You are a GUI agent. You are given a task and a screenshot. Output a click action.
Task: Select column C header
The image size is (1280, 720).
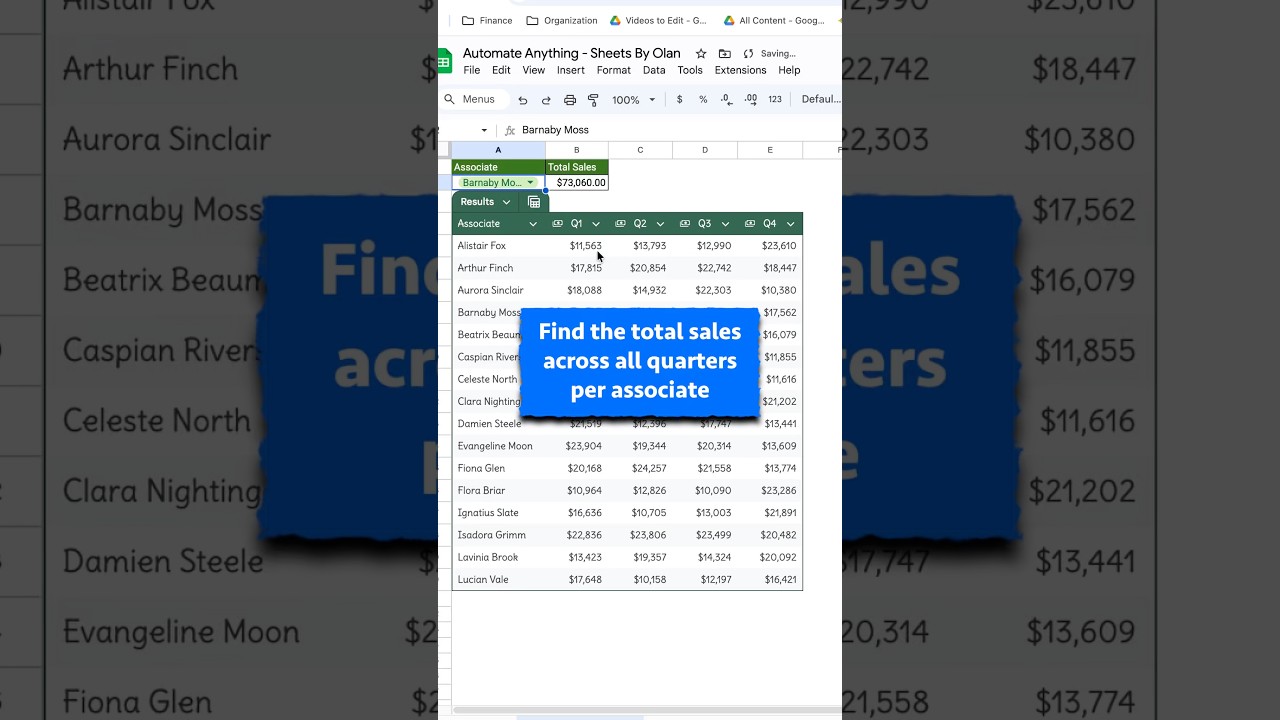[640, 150]
